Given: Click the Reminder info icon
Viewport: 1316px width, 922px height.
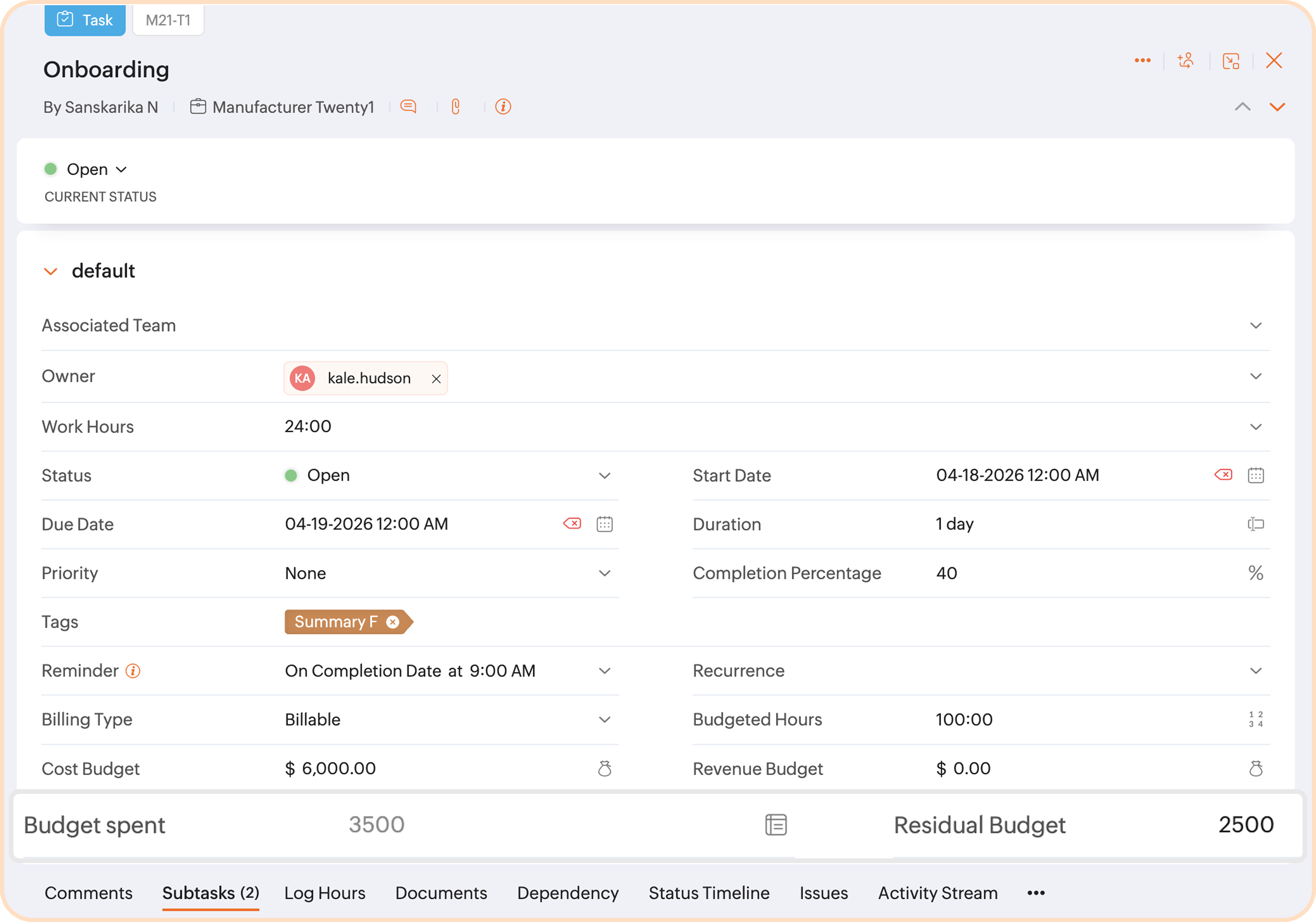Looking at the screenshot, I should 133,671.
